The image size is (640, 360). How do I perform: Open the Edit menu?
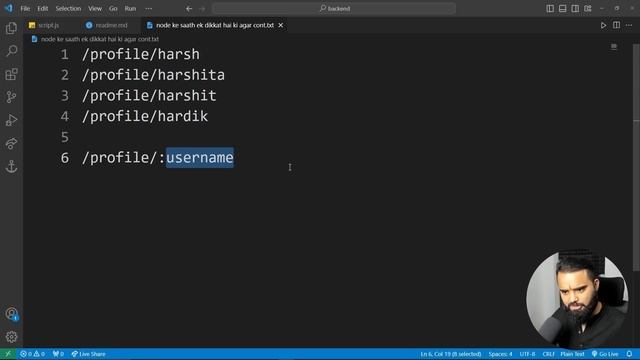point(42,9)
